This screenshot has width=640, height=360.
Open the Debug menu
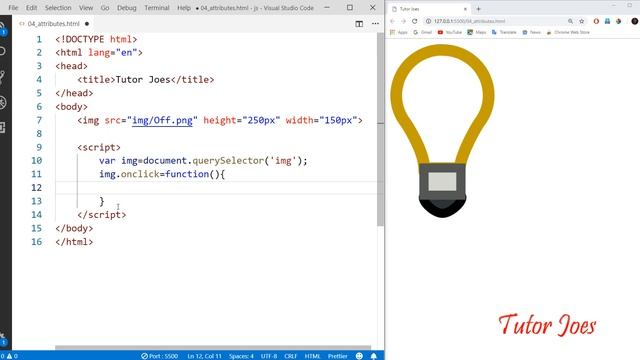click(127, 8)
